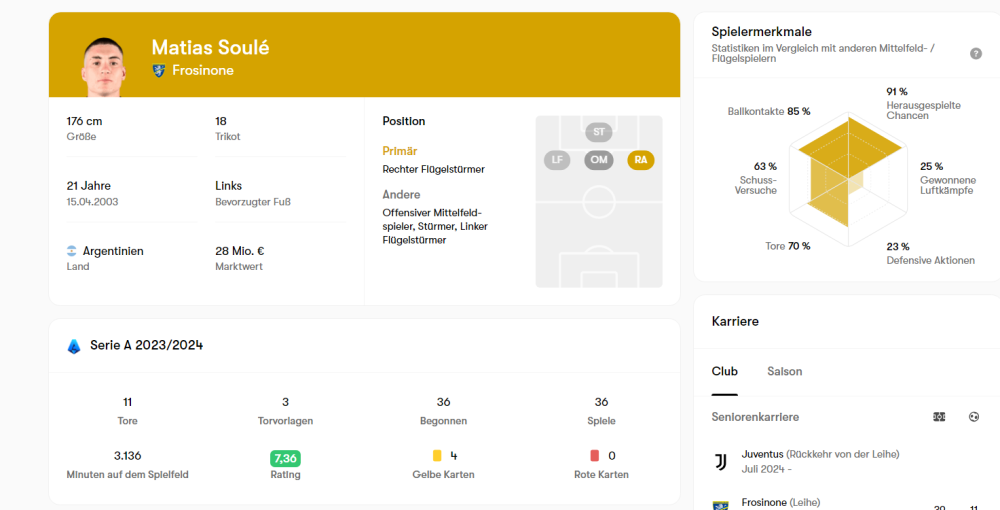Click the red card icon

594,455
